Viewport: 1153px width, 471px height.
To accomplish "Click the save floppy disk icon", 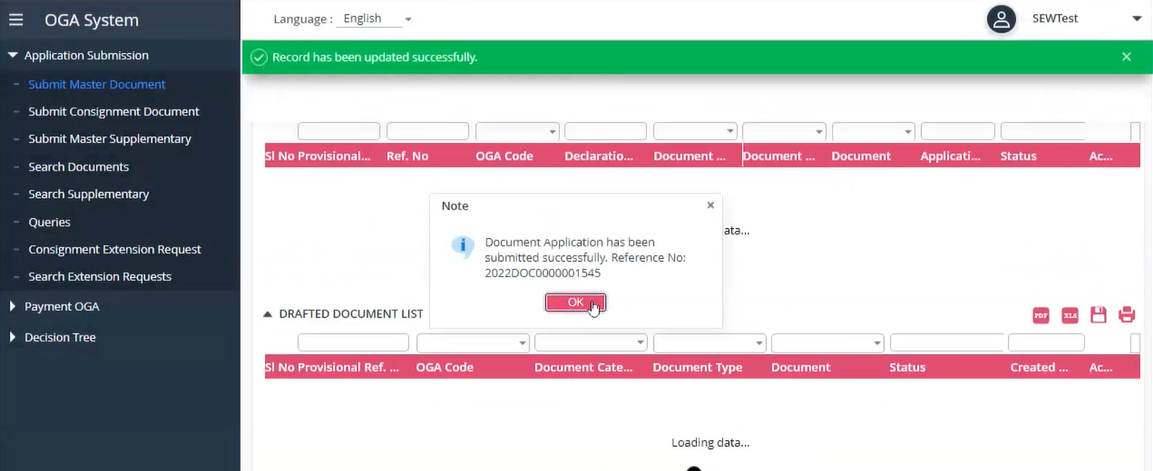I will pyautogui.click(x=1098, y=315).
